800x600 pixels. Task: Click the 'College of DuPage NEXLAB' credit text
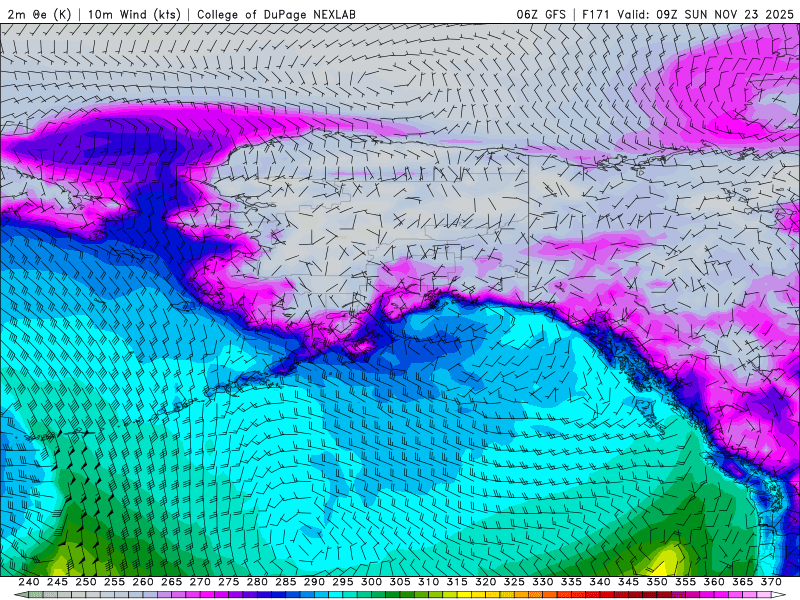276,14
